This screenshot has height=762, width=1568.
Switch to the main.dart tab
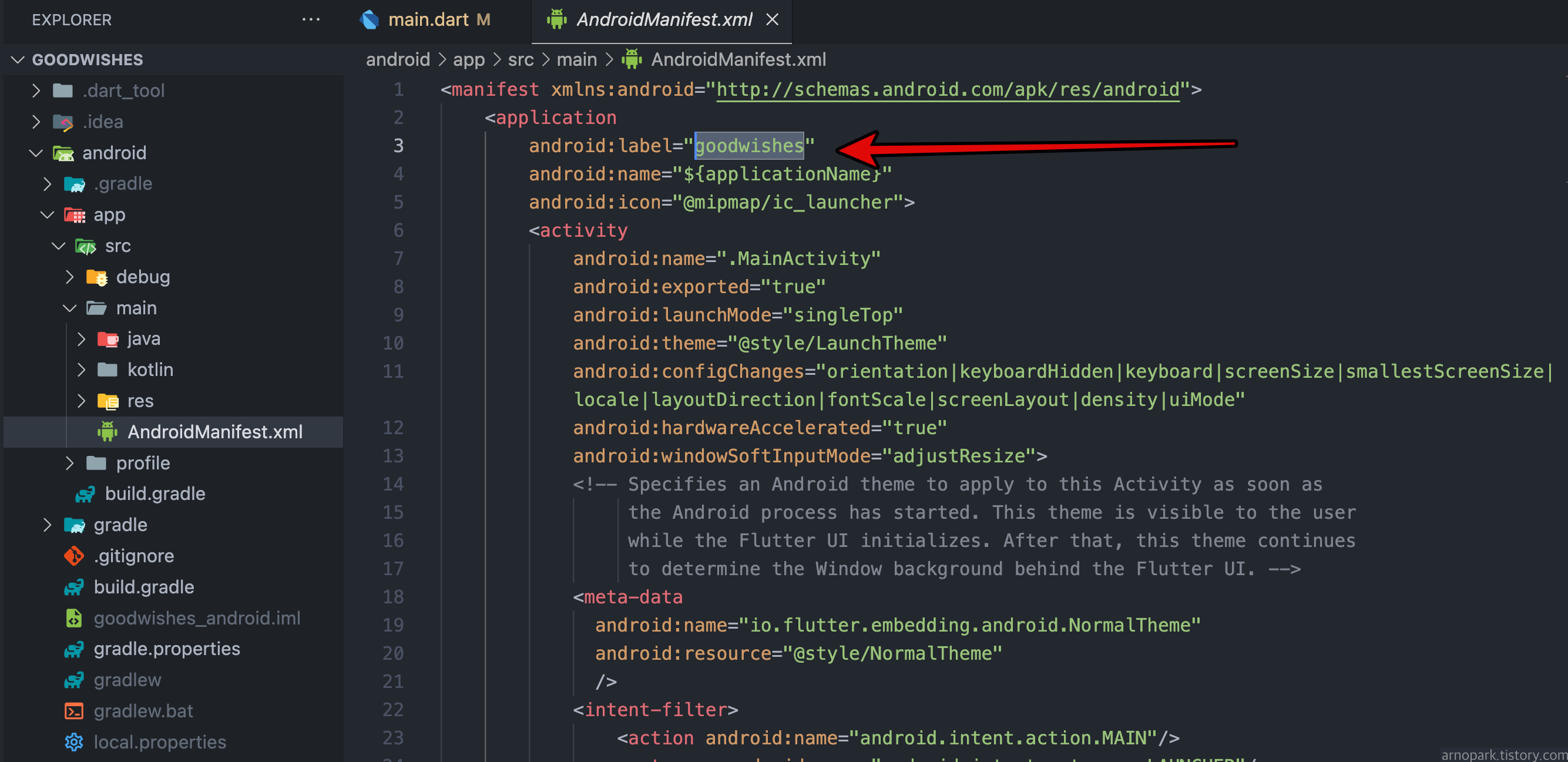pyautogui.click(x=428, y=19)
